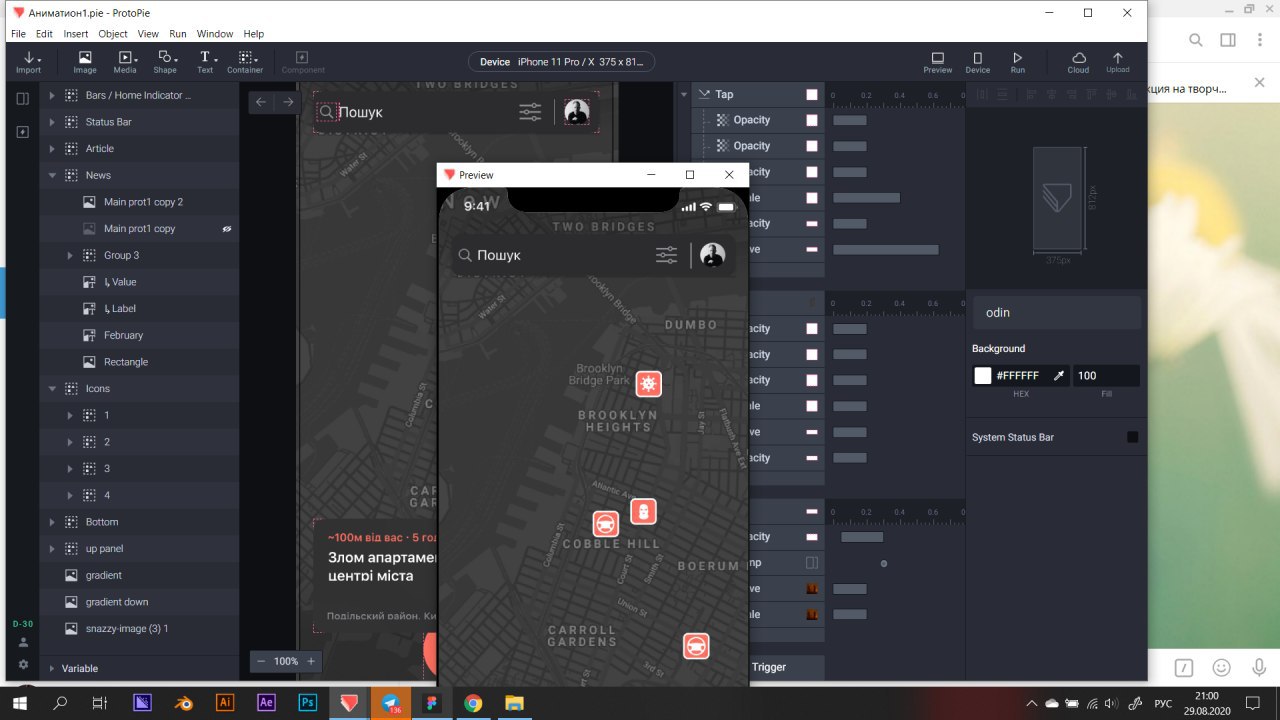
Task: Collapse the Icons layer group
Action: tap(52, 388)
